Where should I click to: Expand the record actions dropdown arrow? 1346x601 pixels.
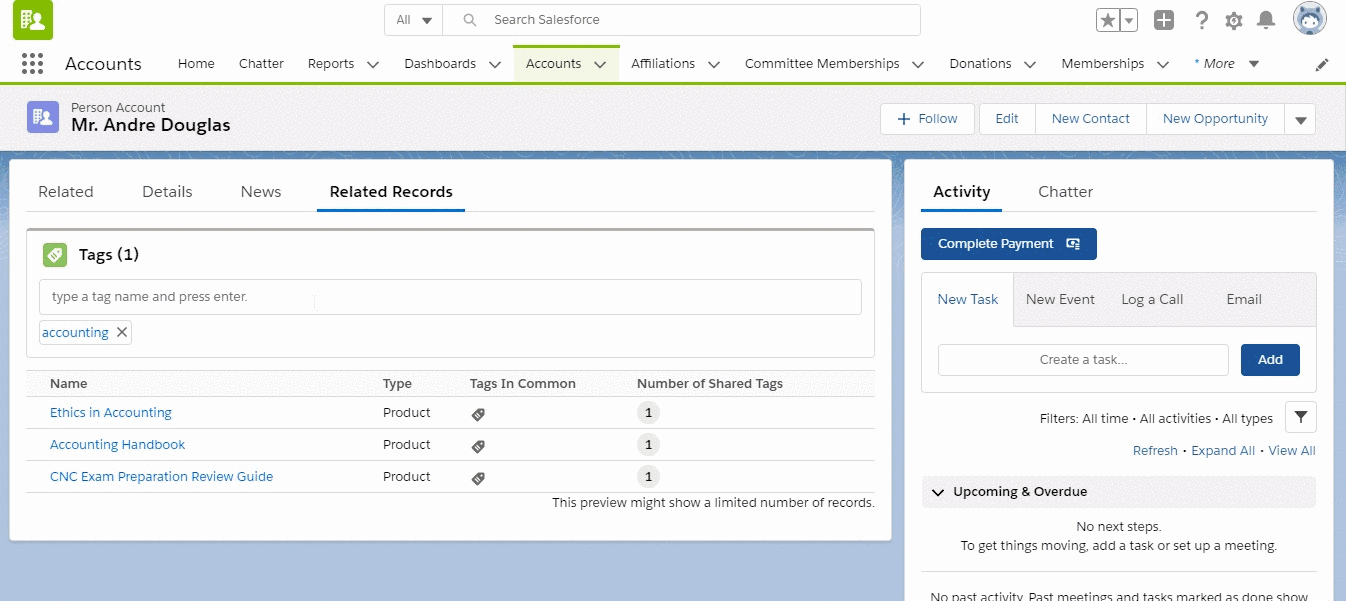tap(1300, 119)
